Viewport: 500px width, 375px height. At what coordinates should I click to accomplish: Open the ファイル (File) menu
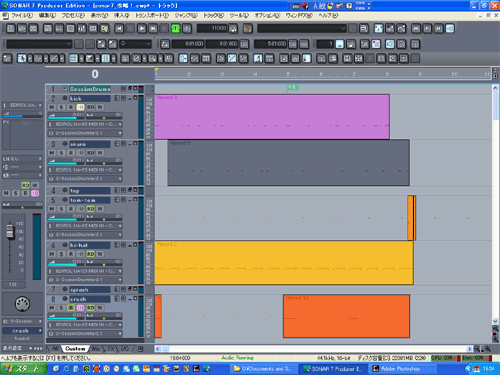pos(22,16)
